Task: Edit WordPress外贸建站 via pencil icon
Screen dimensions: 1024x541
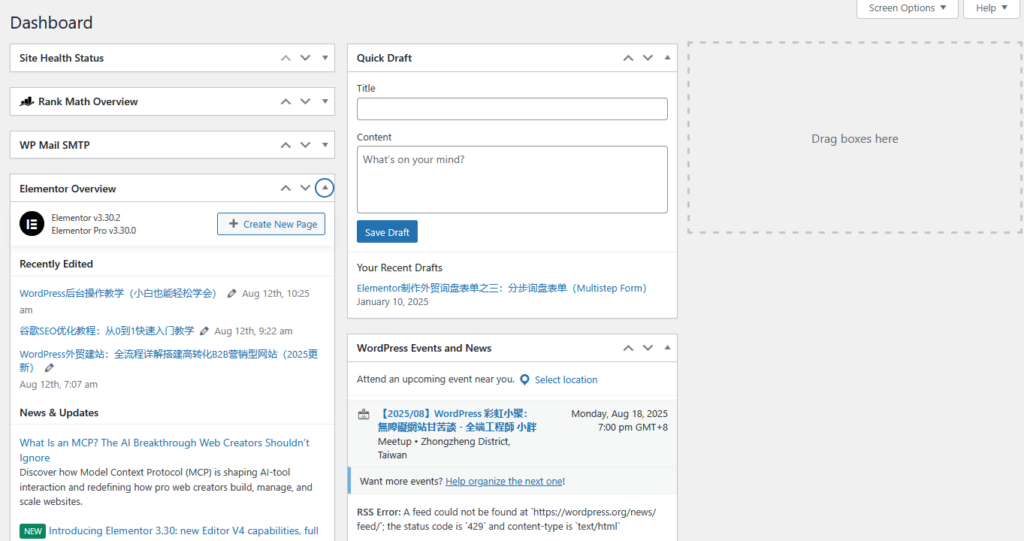Action: pos(49,368)
